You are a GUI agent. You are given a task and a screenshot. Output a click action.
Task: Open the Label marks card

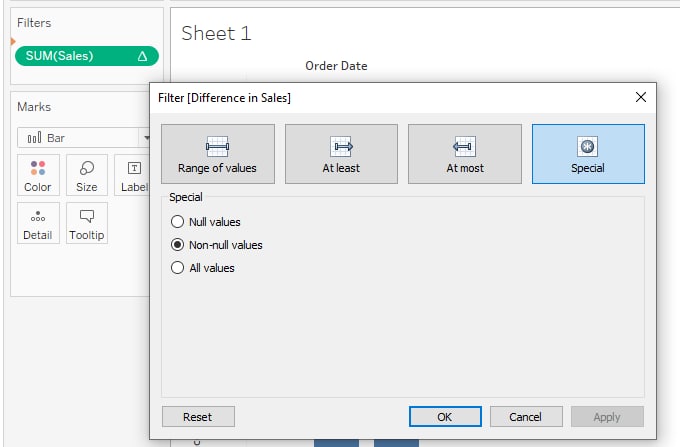click(x=132, y=175)
